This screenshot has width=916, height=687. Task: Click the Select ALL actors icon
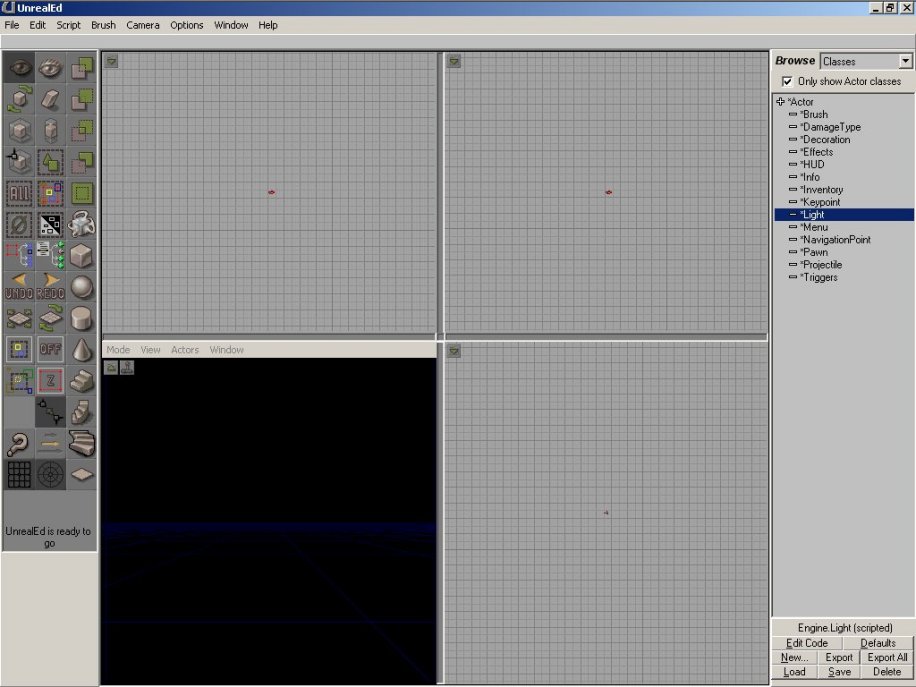point(19,193)
